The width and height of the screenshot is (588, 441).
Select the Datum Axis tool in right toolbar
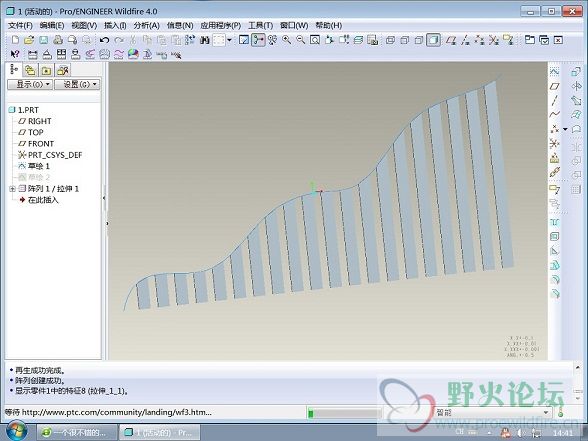click(554, 100)
